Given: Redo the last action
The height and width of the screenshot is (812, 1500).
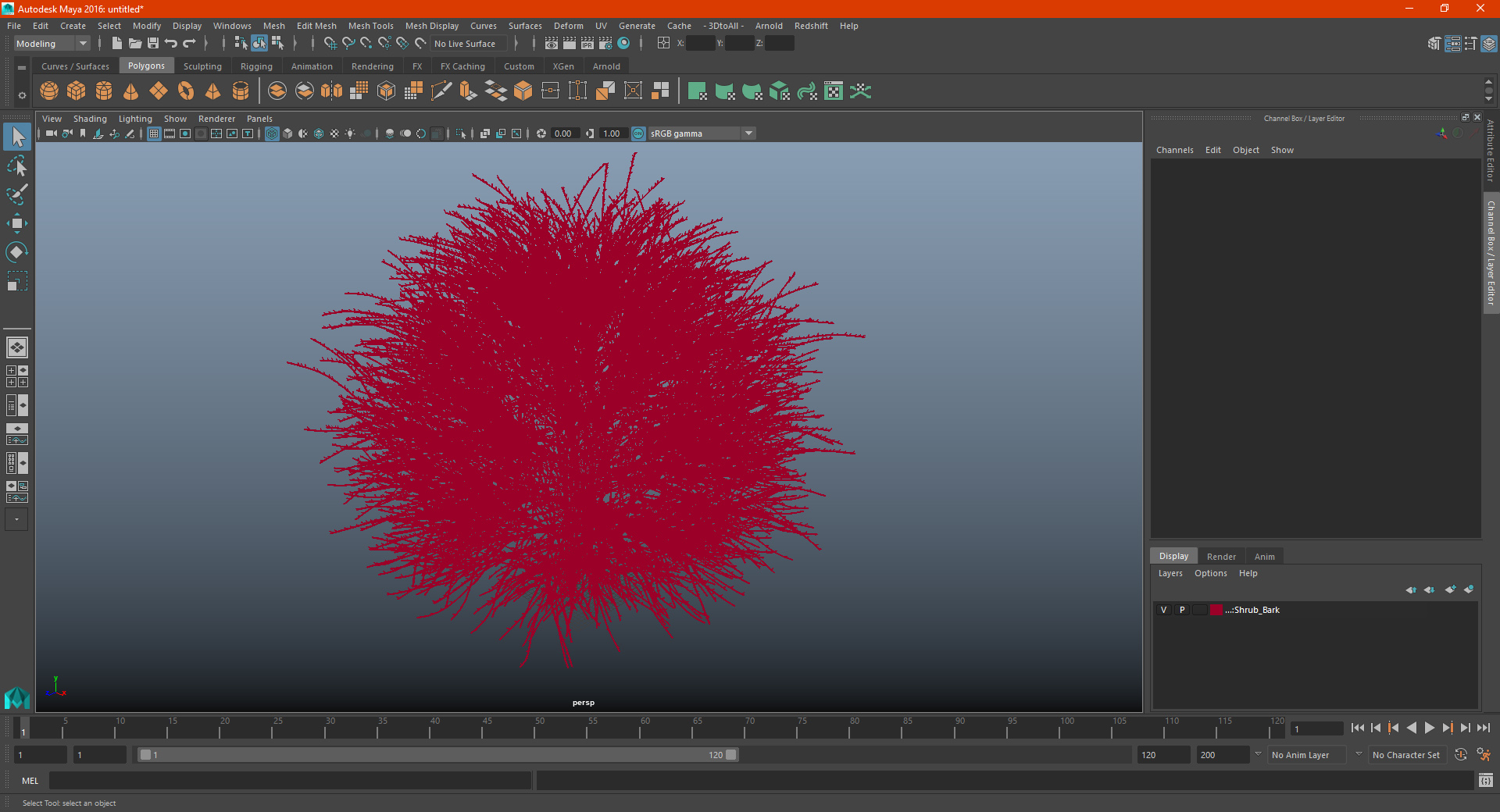Looking at the screenshot, I should 190,44.
